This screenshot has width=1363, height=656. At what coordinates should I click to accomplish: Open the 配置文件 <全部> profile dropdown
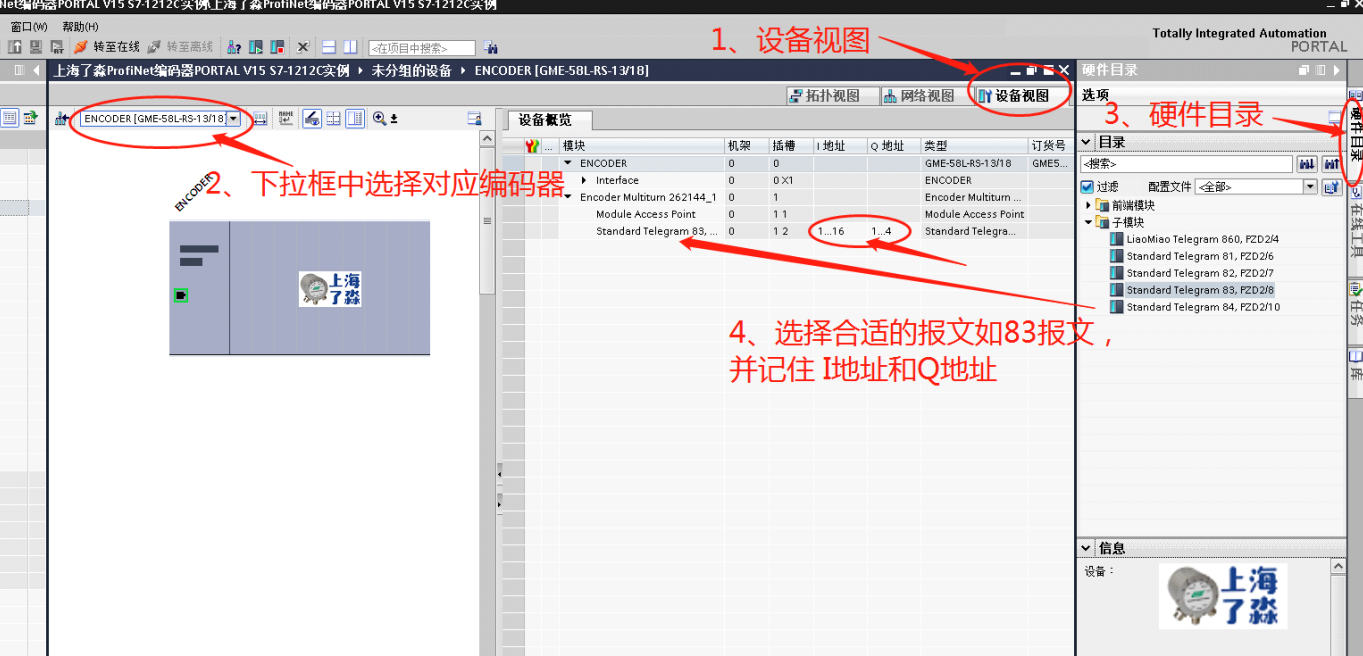click(x=1310, y=187)
